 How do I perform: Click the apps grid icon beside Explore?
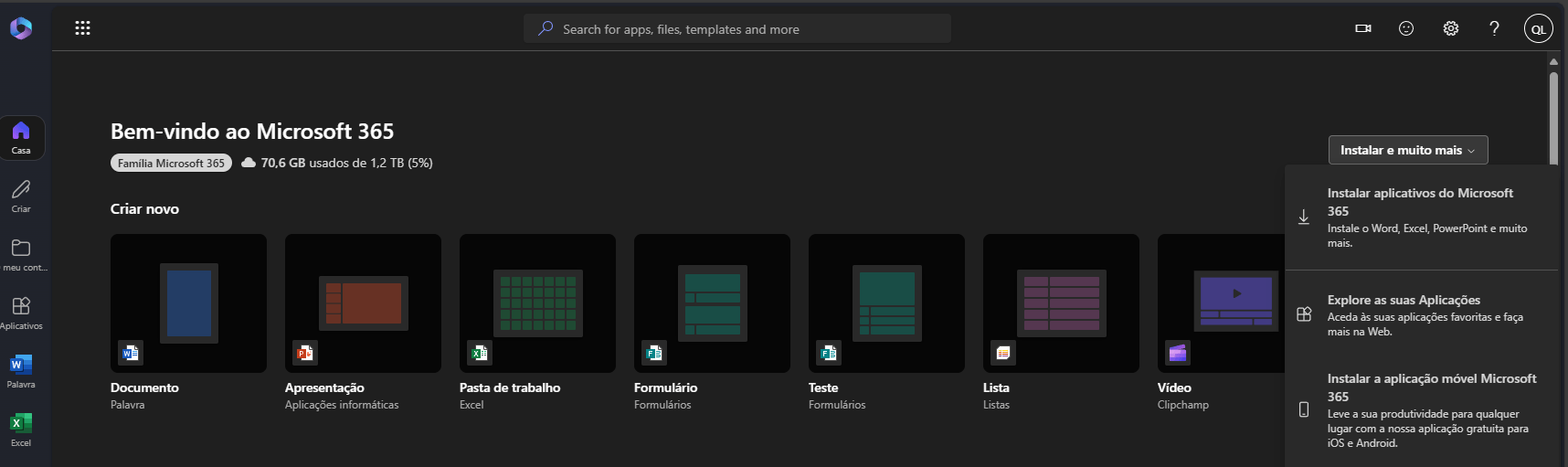pos(1304,314)
